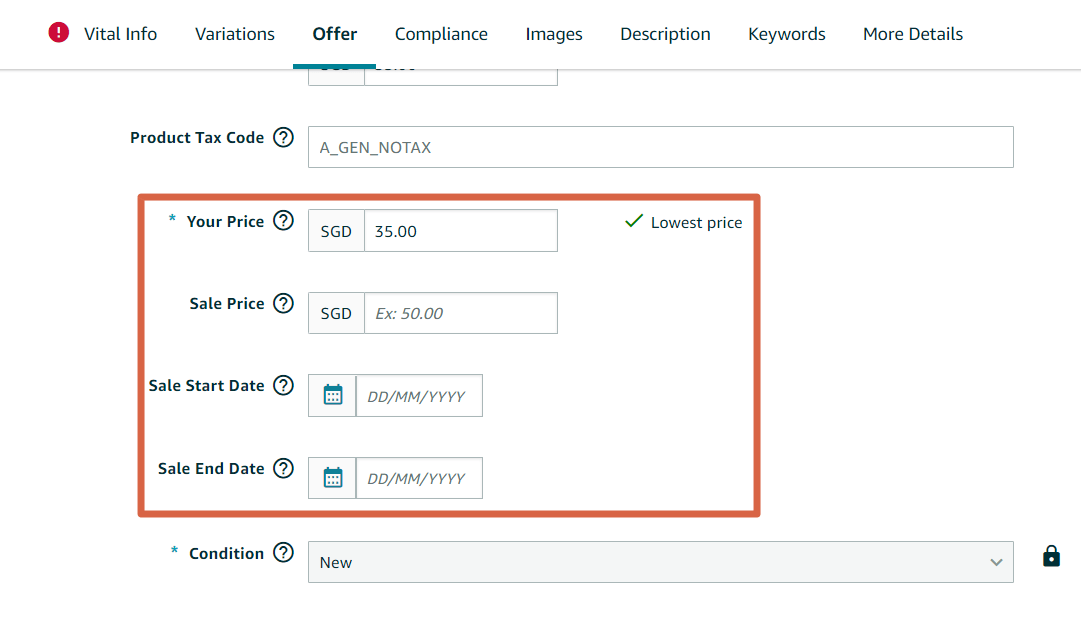Click the Condition help icon

tap(284, 552)
